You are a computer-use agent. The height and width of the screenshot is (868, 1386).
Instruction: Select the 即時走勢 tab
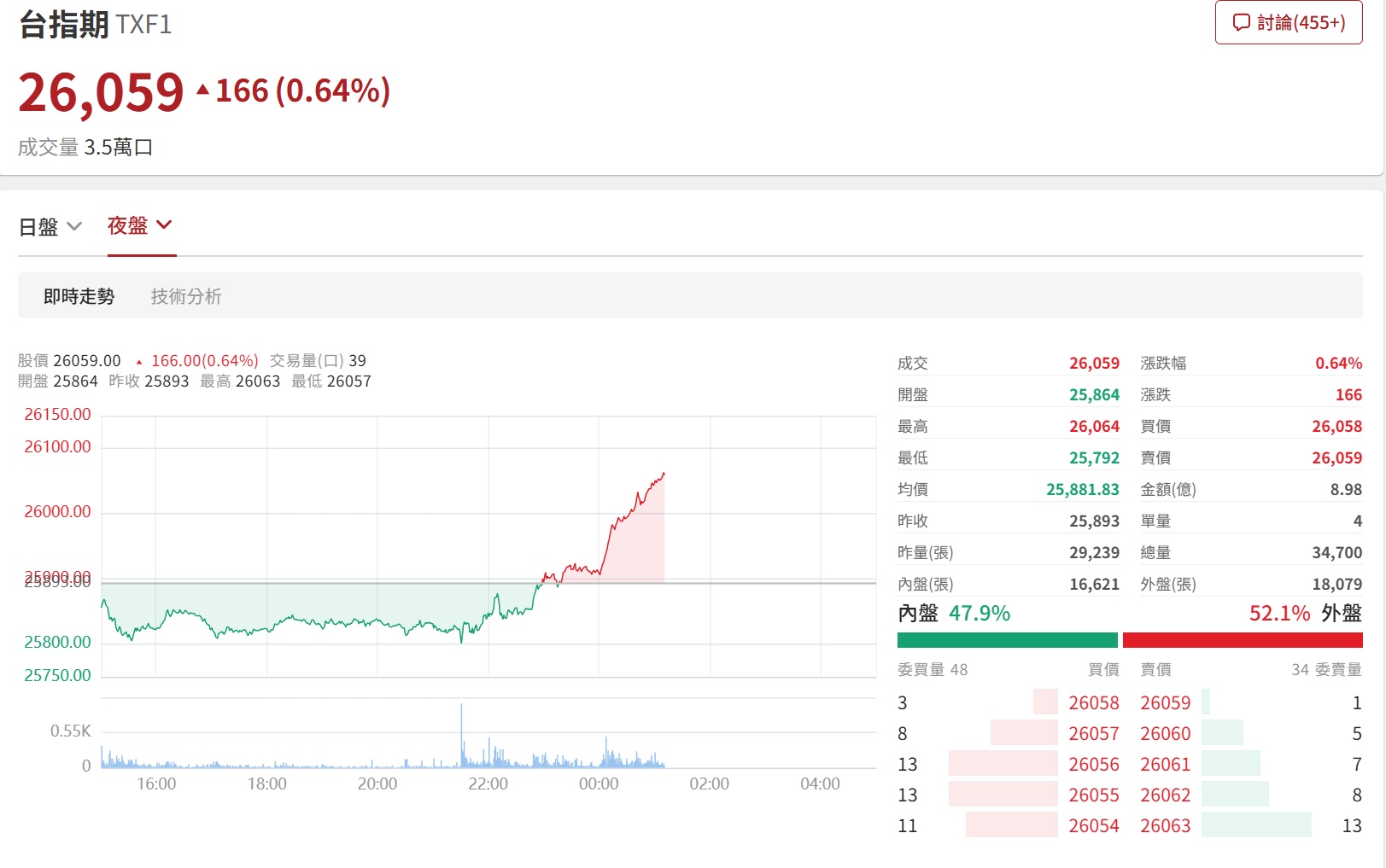[79, 296]
